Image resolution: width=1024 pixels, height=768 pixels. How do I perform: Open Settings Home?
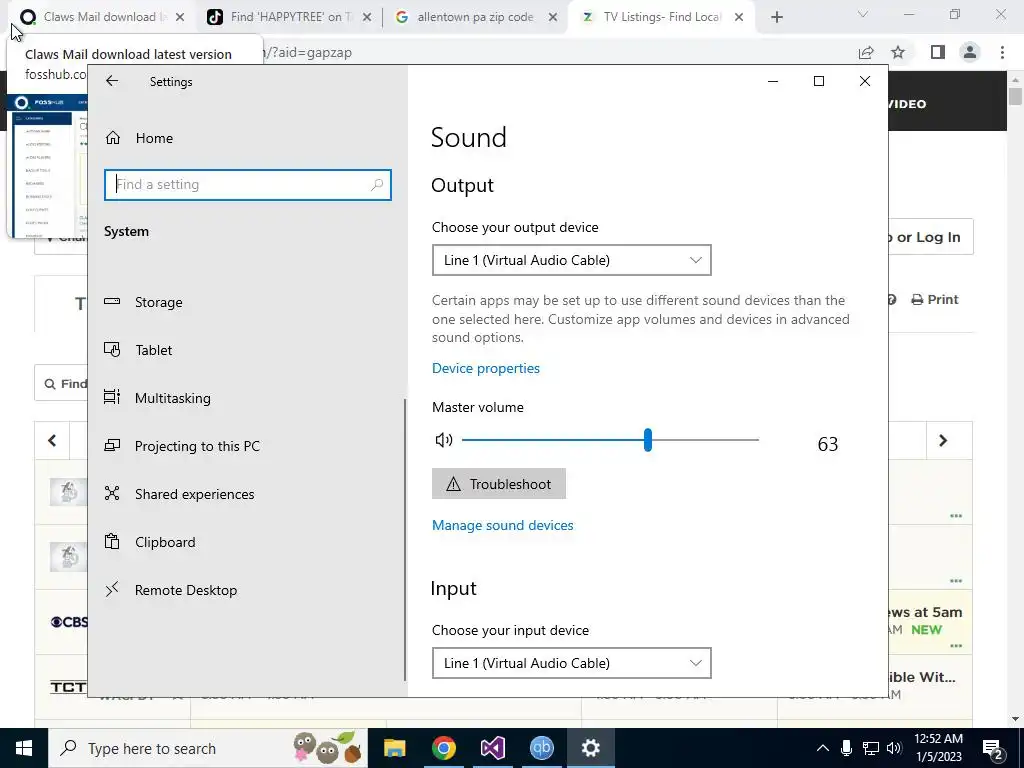pyautogui.click(x=140, y=138)
